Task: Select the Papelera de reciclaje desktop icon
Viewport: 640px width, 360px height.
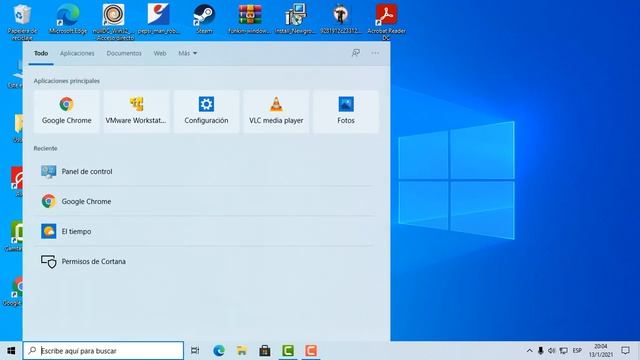Action: [22, 22]
